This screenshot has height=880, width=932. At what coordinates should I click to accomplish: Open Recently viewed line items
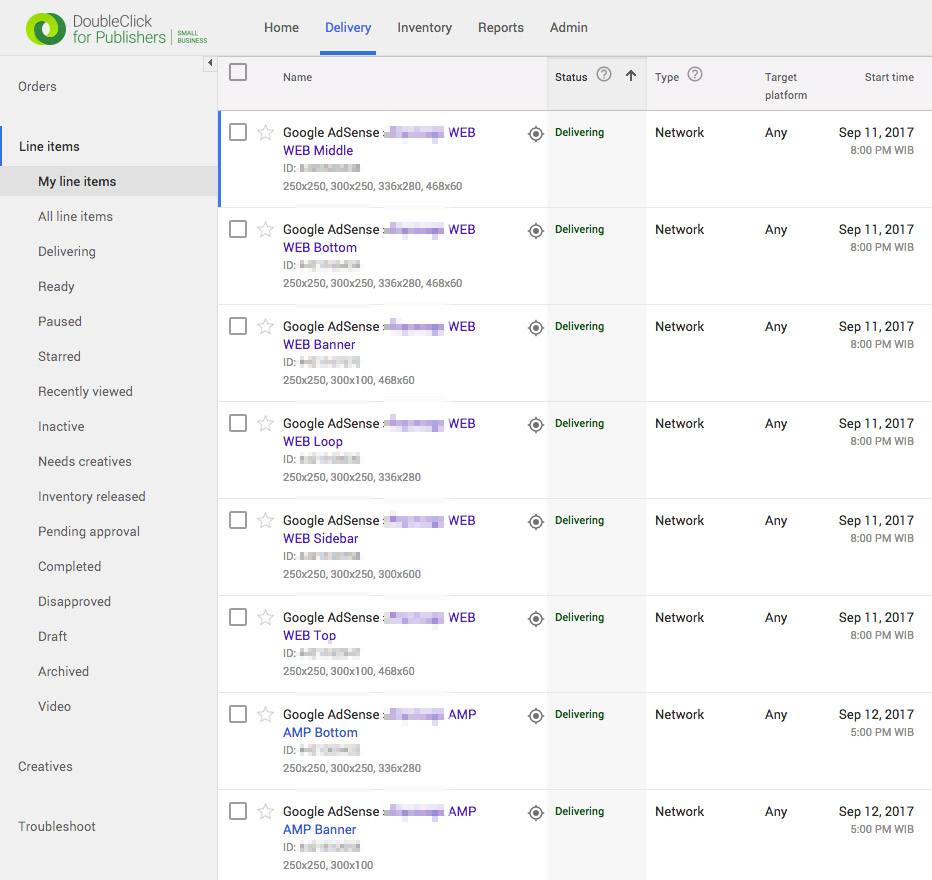[86, 392]
